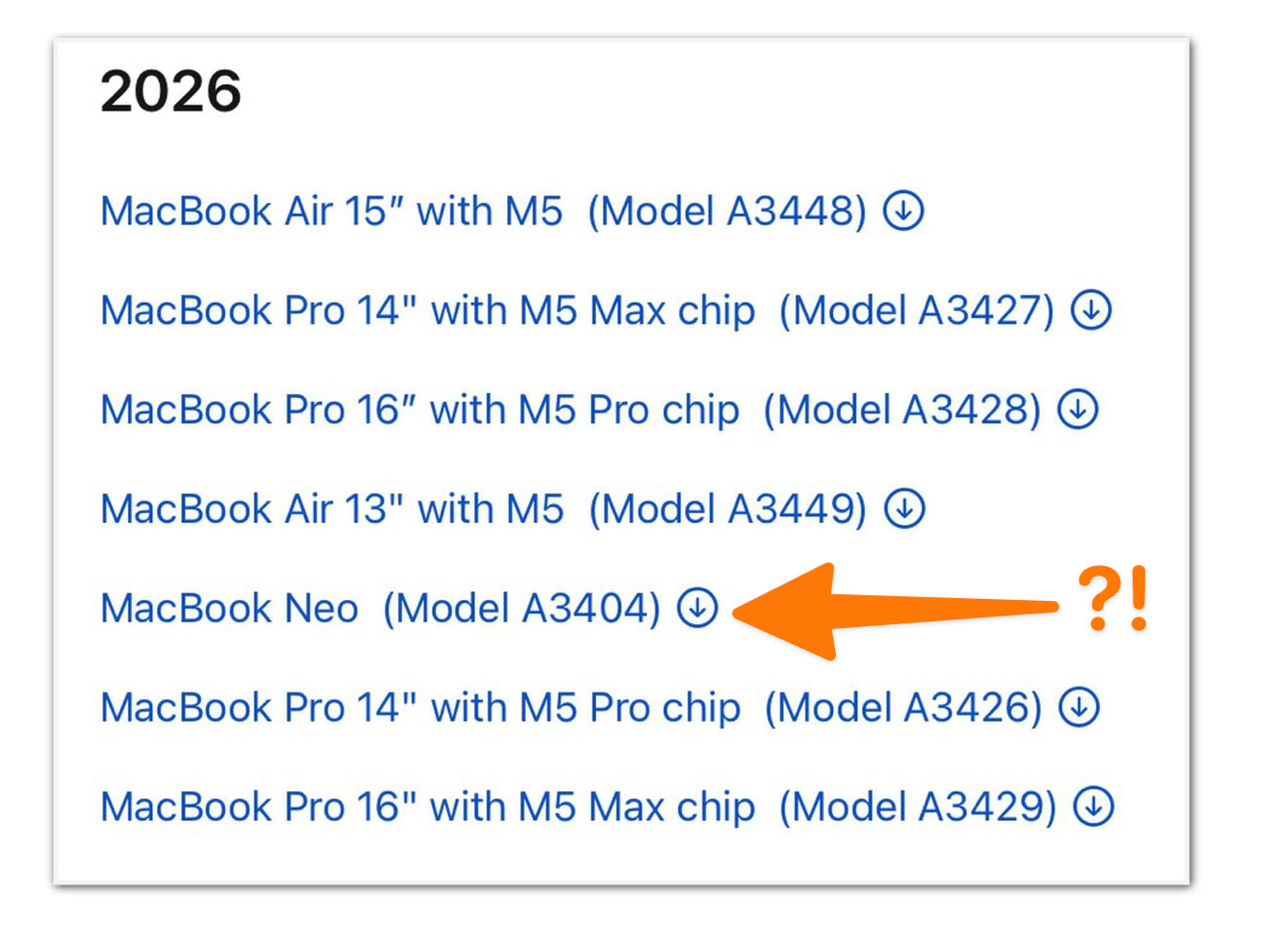Click the "(Model A3448)" text
This screenshot has height=952, width=1268.
click(x=727, y=212)
